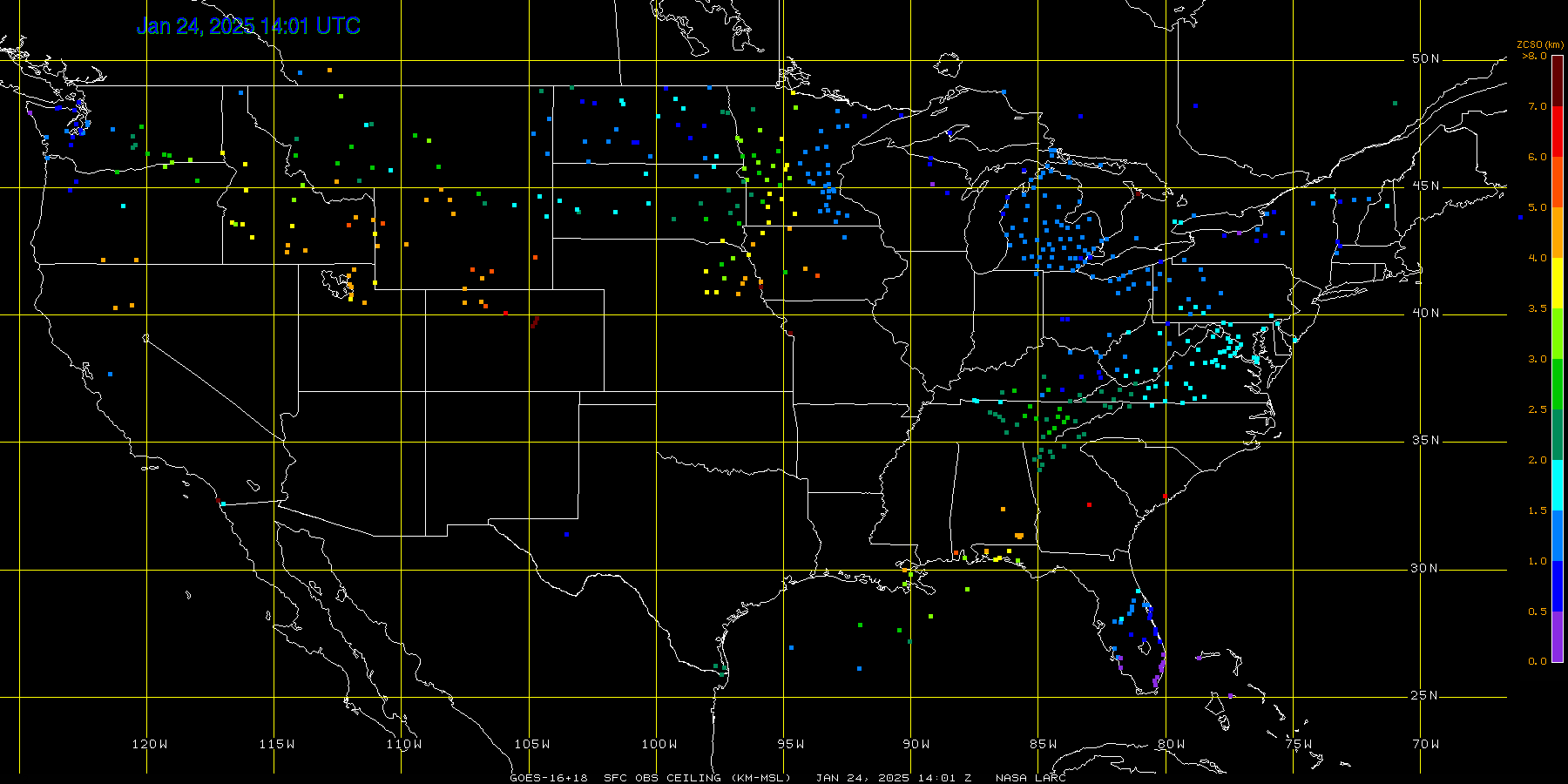Click the "6.0" legend value
This screenshot has height=784, width=1568.
point(1538,157)
